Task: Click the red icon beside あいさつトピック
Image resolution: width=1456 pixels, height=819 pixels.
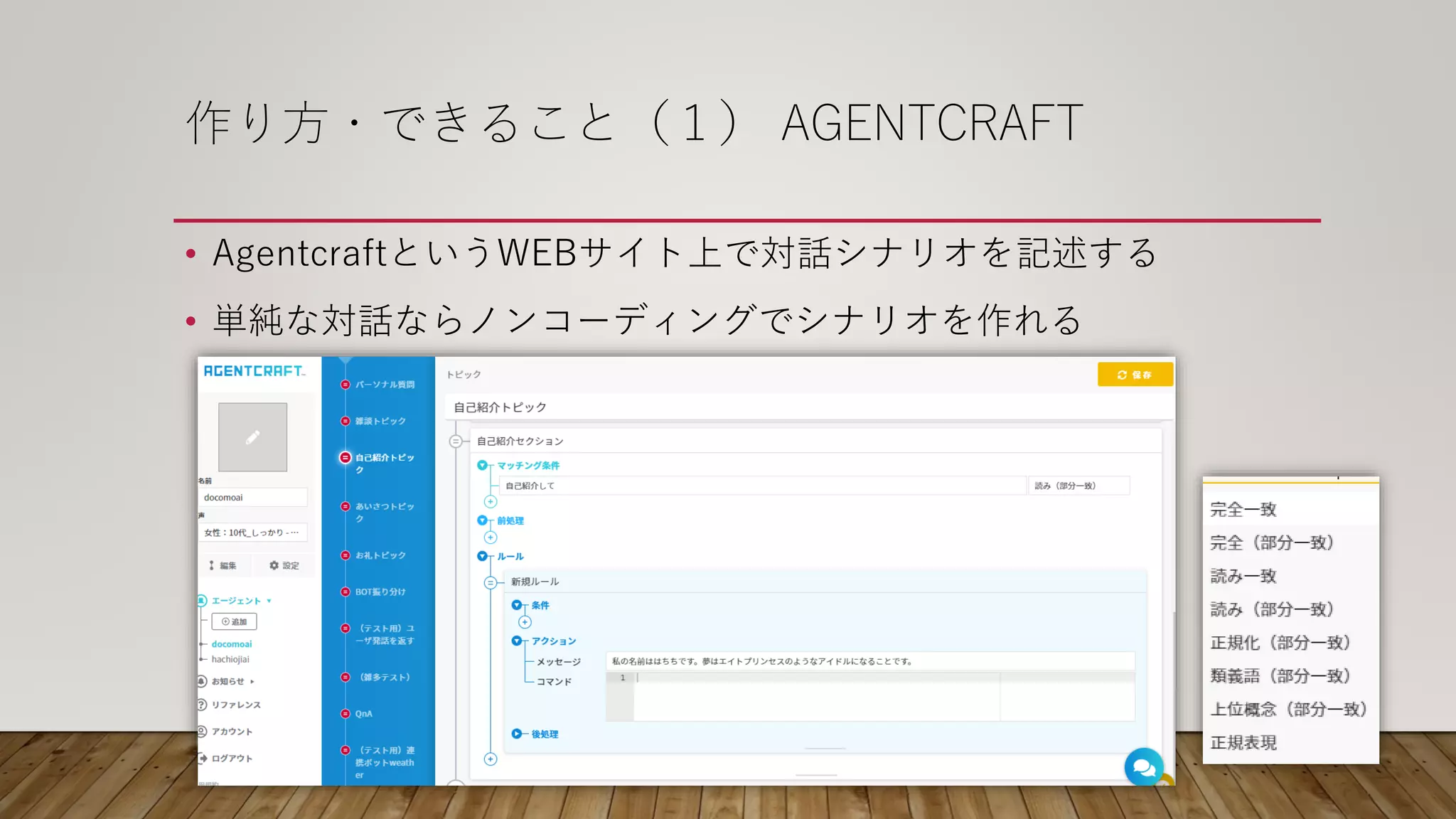Action: pos(346,506)
